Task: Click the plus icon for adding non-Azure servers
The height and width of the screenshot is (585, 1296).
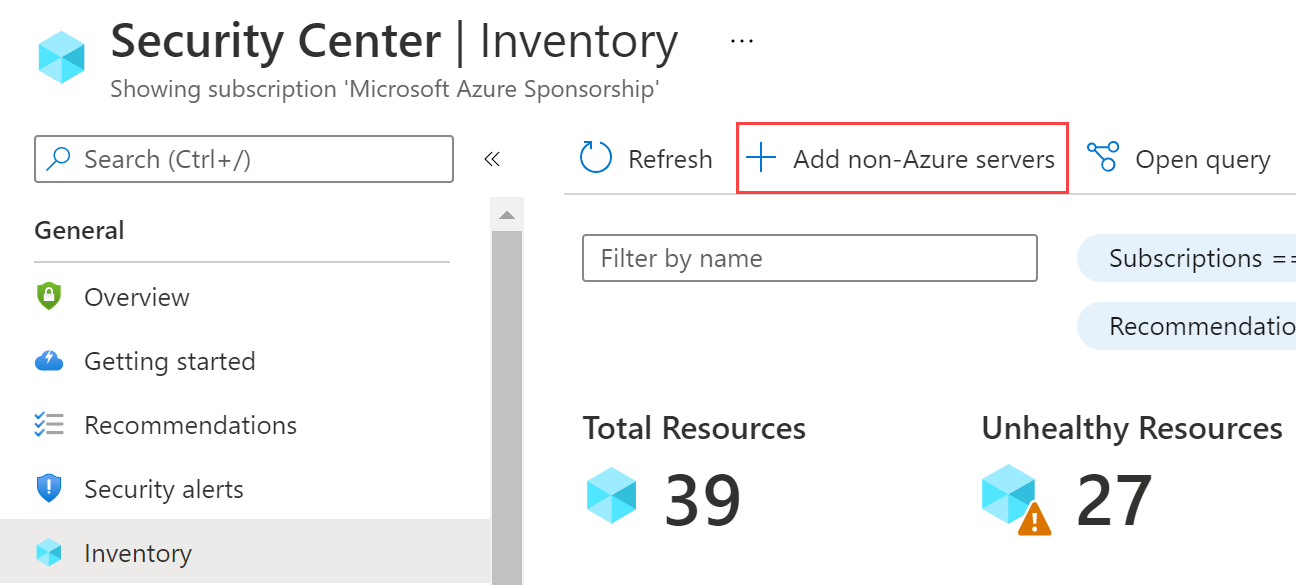Action: pos(761,158)
